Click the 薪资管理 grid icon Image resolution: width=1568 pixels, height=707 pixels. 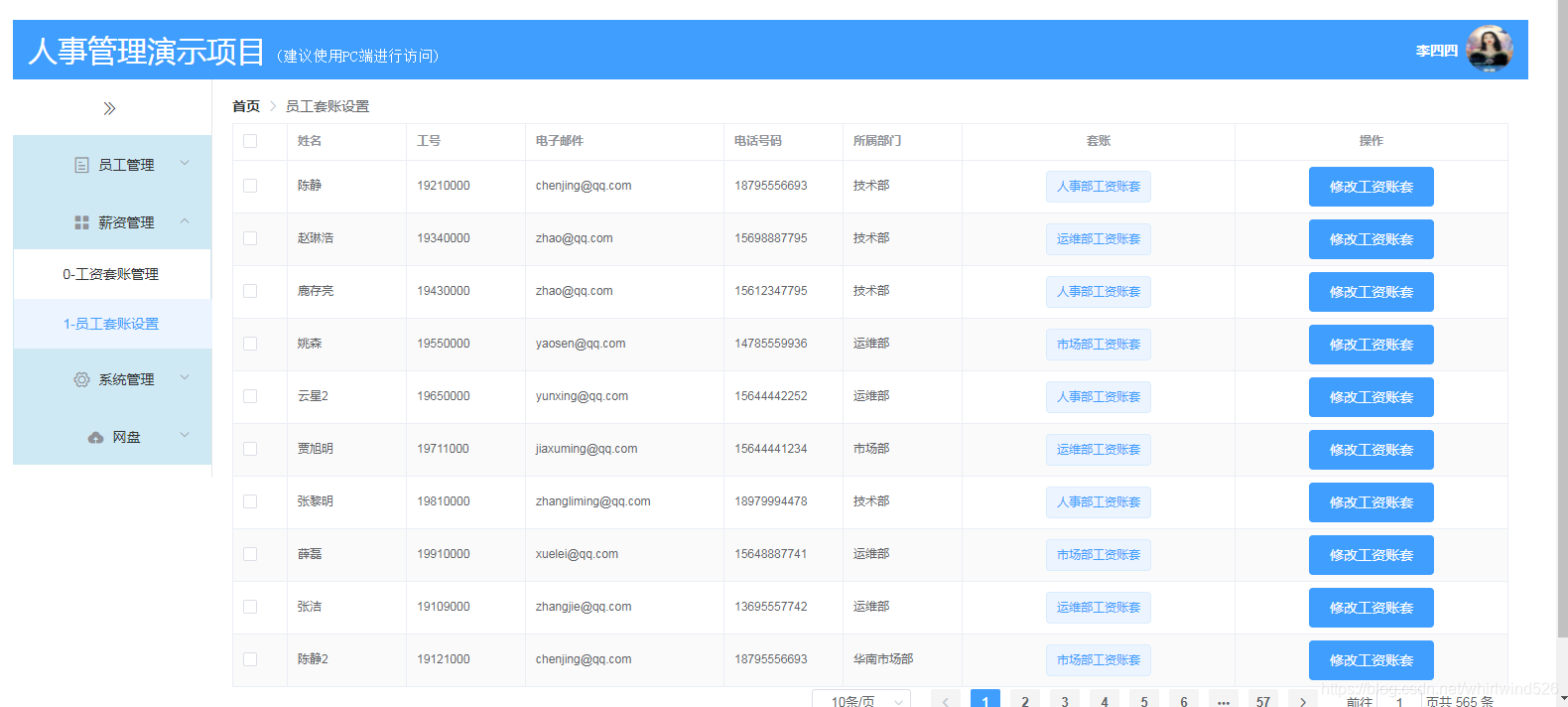pyautogui.click(x=81, y=222)
